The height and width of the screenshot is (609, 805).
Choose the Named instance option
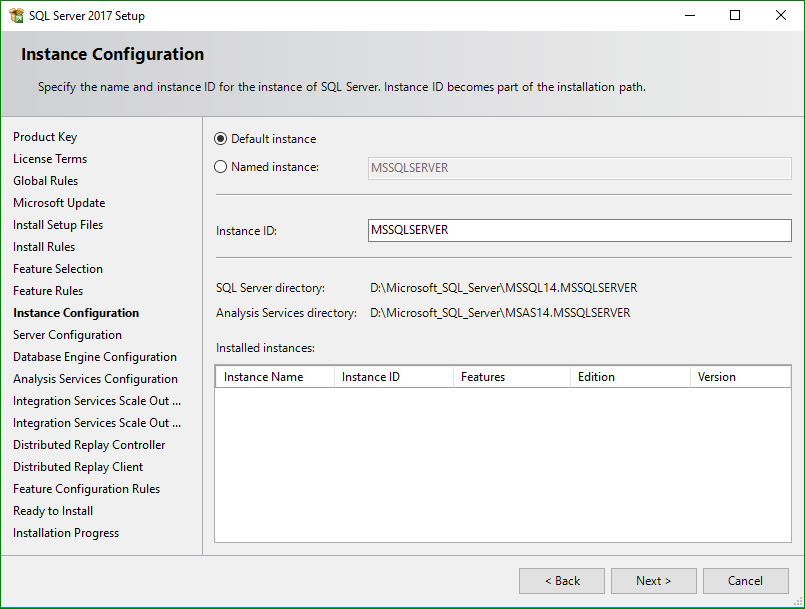coord(221,167)
